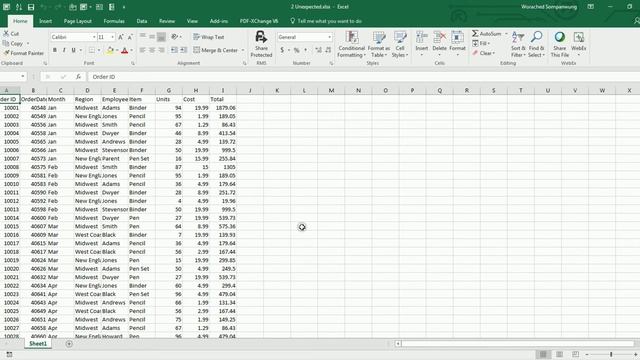Click the Tell me what you want to do box
Screen dimensions: 640x360
coord(326,21)
